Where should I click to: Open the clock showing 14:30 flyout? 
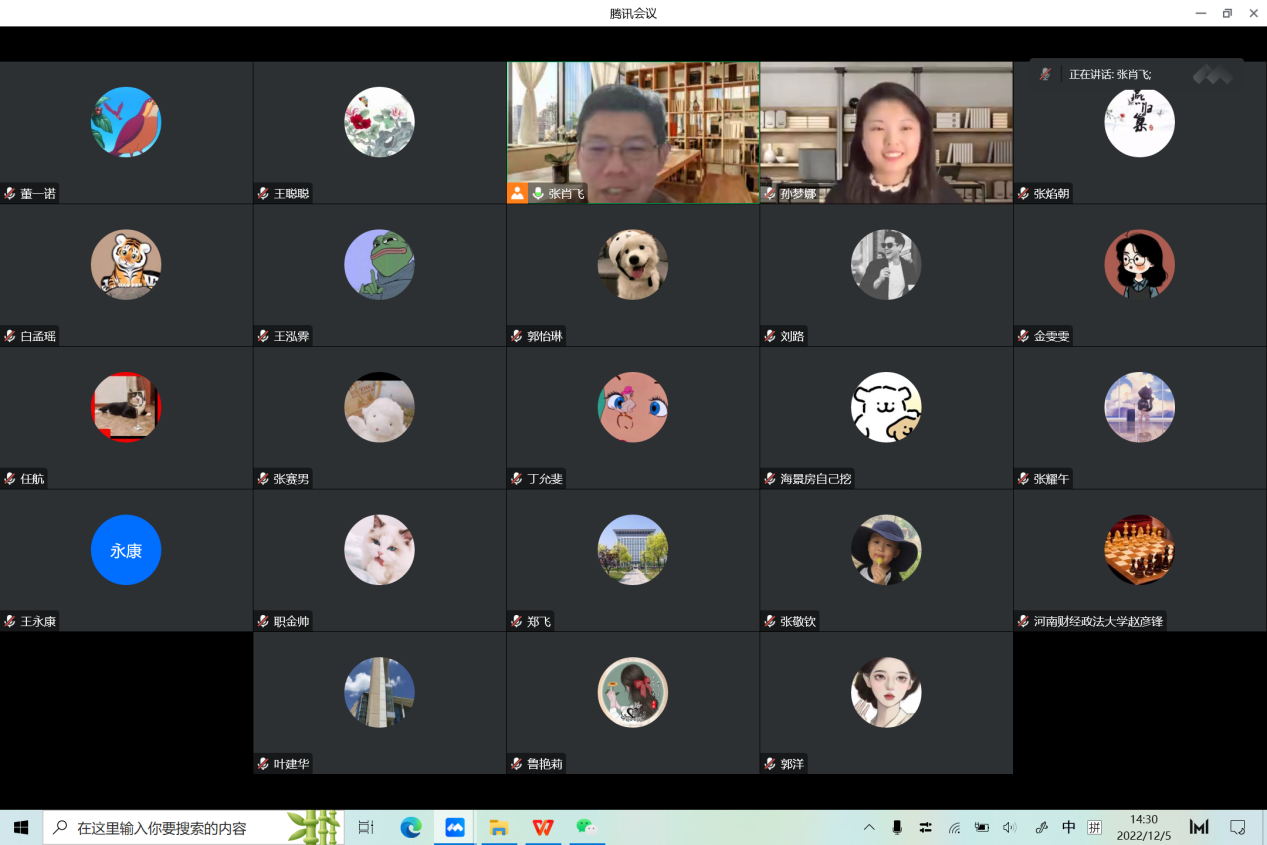pos(1143,827)
